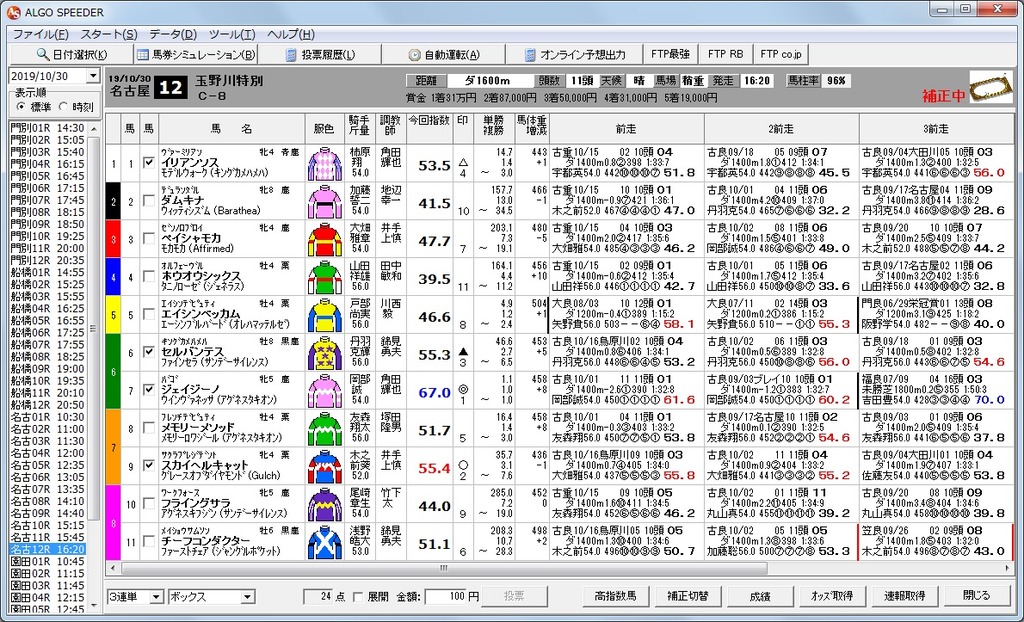Click the racetrack course image icon
This screenshot has height=622, width=1024.
coord(991,86)
